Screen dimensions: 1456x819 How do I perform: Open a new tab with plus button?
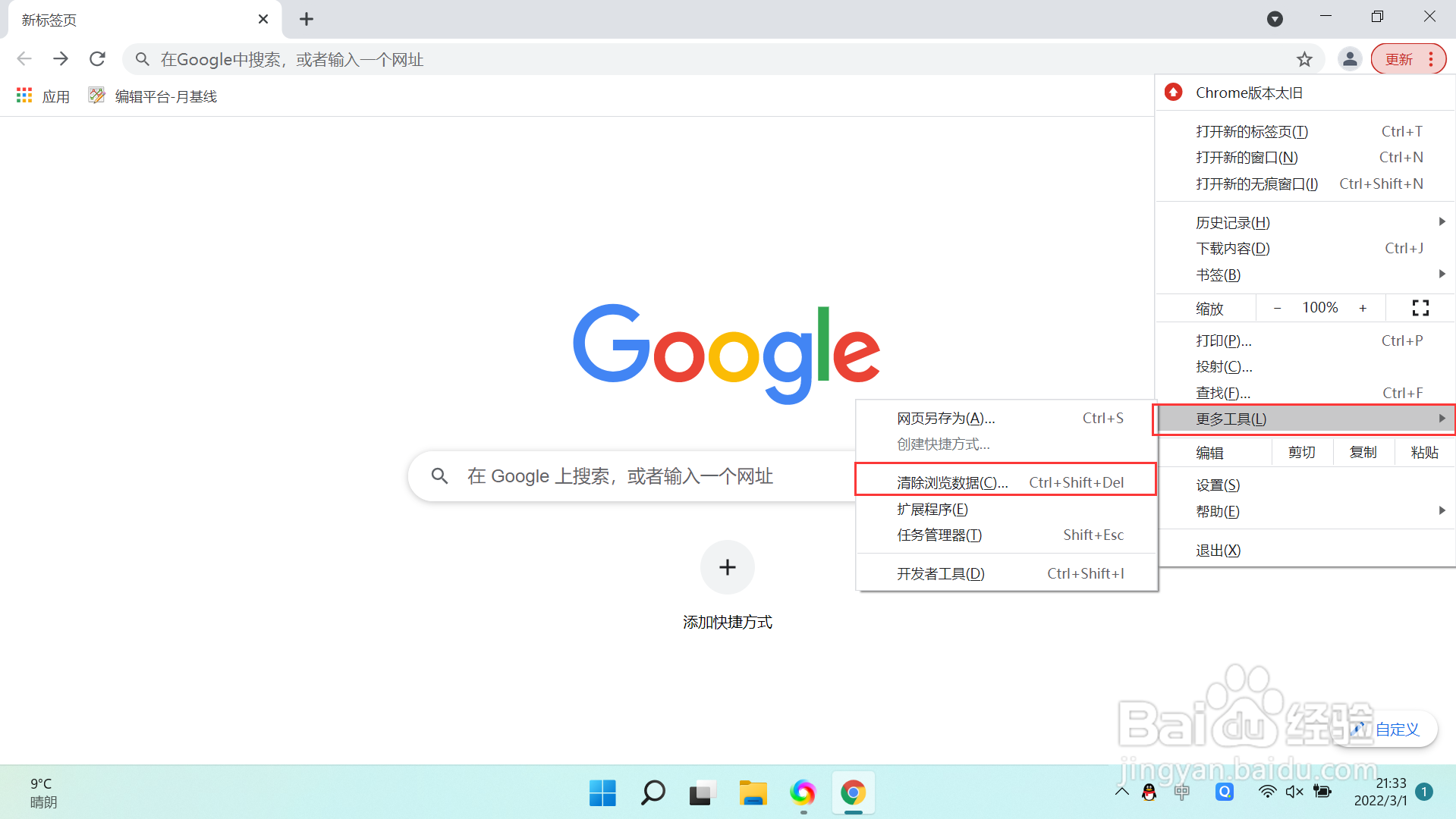point(307,19)
